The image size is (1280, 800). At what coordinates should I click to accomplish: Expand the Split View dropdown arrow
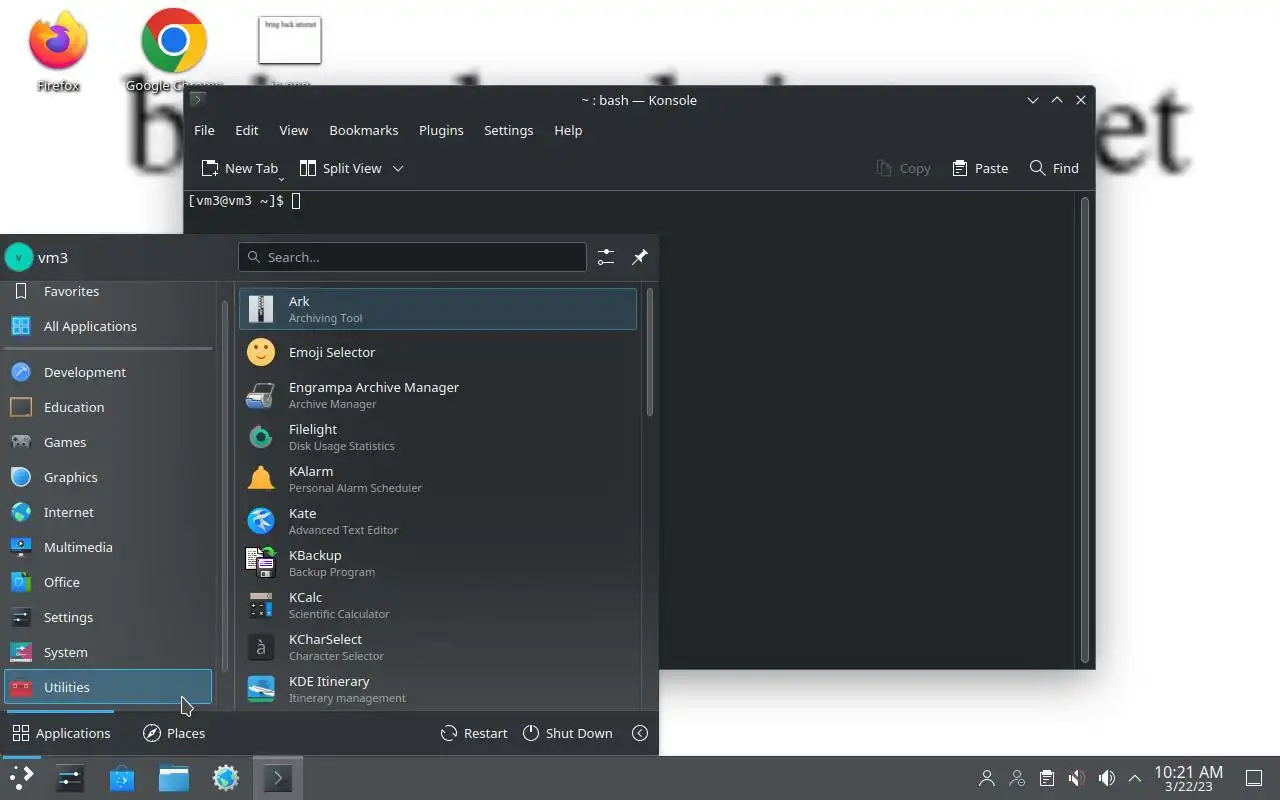(x=398, y=168)
